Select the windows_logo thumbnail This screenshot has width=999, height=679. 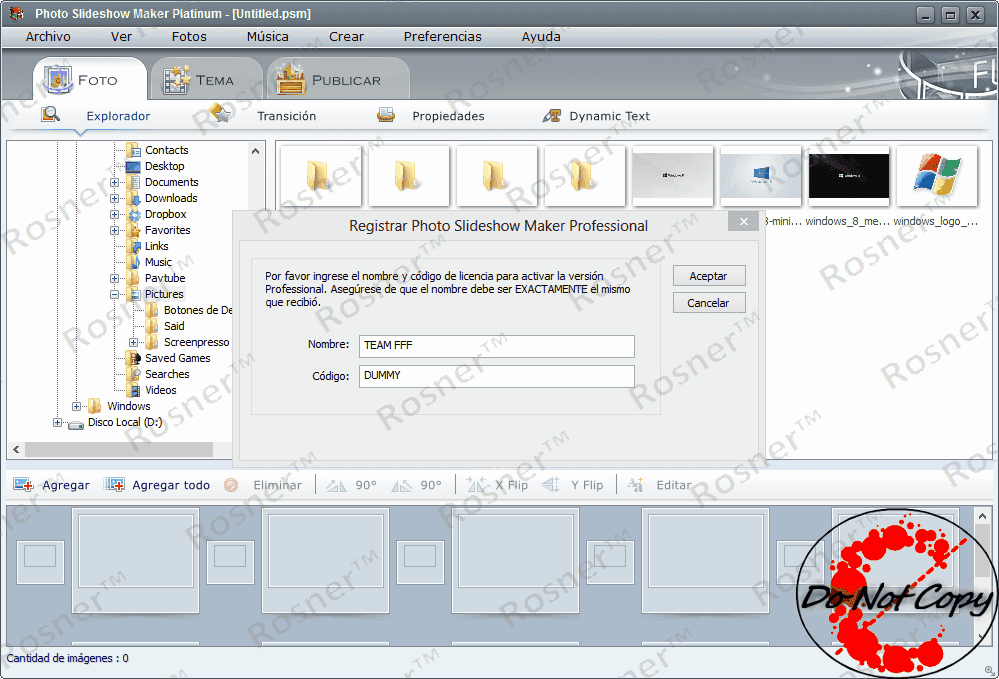pyautogui.click(x=937, y=176)
